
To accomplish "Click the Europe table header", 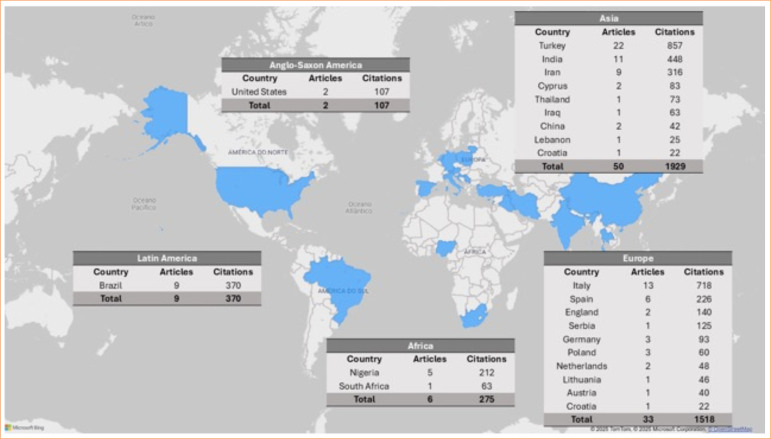I will point(638,258).
